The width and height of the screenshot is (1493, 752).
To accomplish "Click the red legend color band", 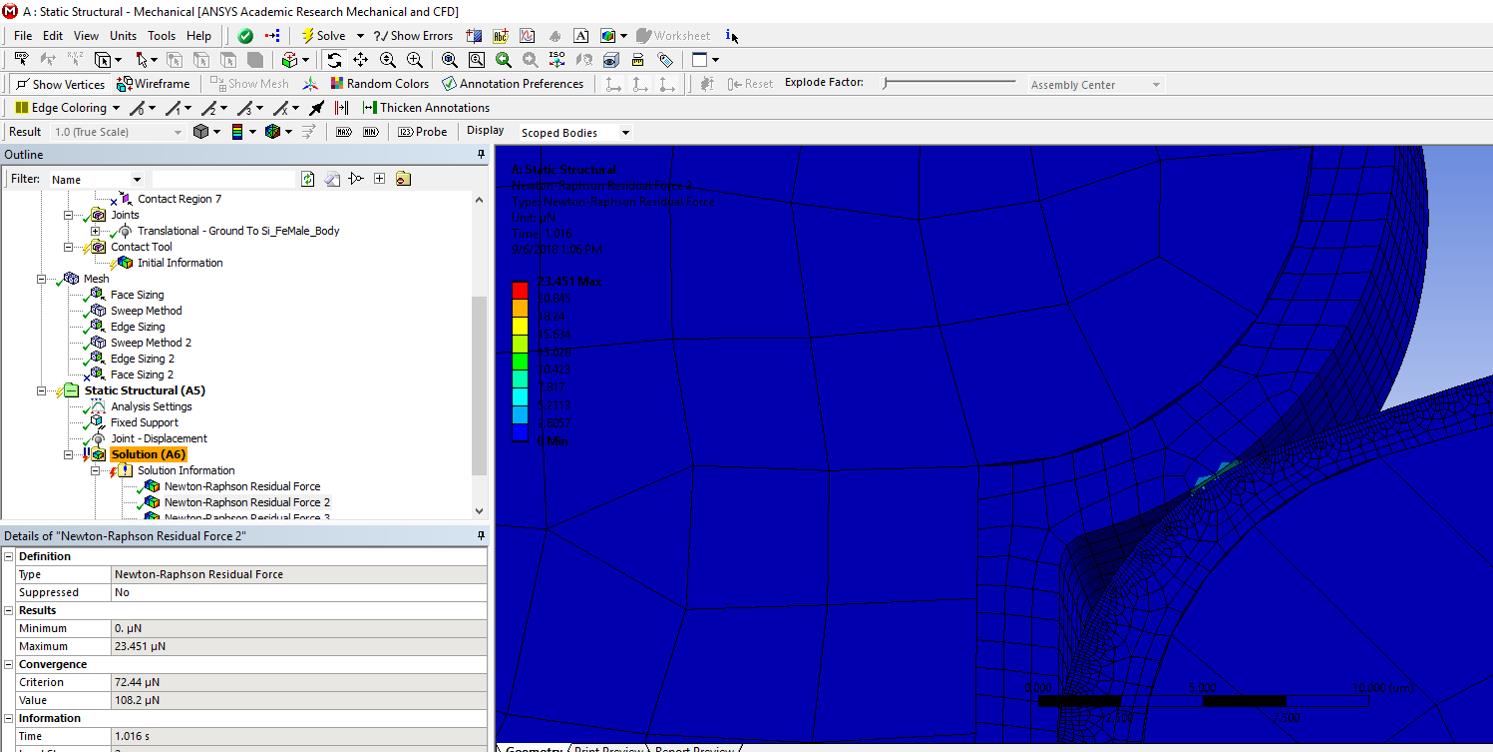I will tap(520, 290).
